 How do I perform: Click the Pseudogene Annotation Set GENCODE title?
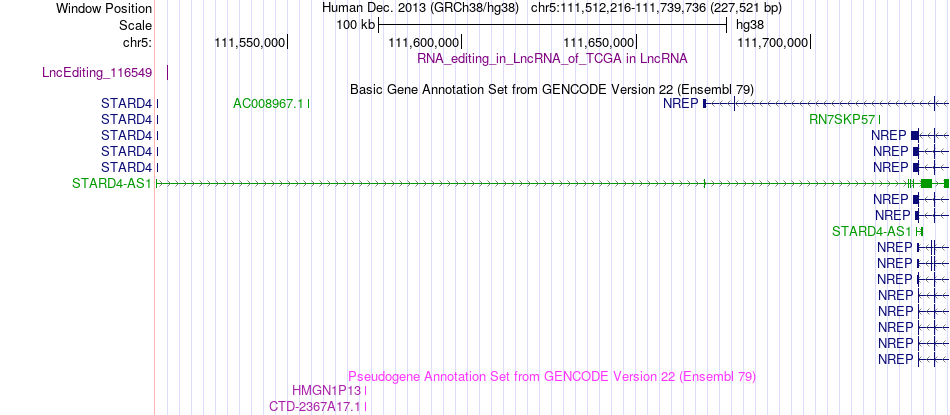click(x=552, y=376)
